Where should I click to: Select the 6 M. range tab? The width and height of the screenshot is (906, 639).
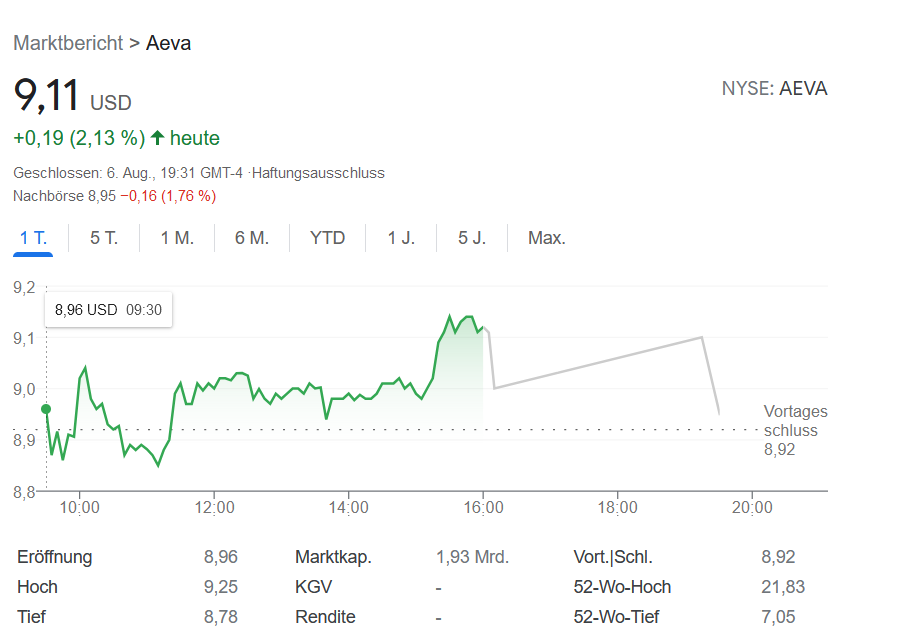[x=252, y=238]
